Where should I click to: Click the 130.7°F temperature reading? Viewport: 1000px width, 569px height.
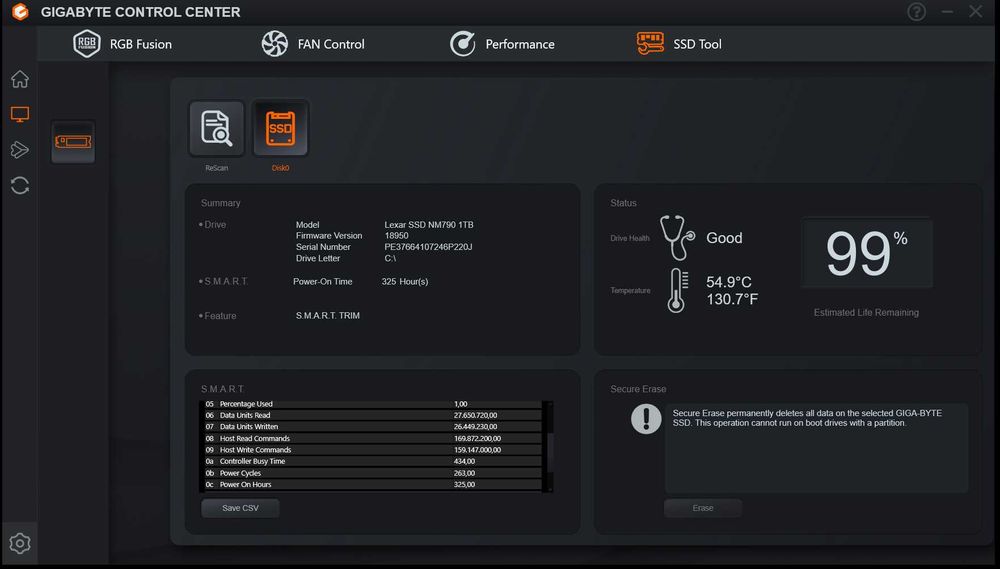click(732, 299)
